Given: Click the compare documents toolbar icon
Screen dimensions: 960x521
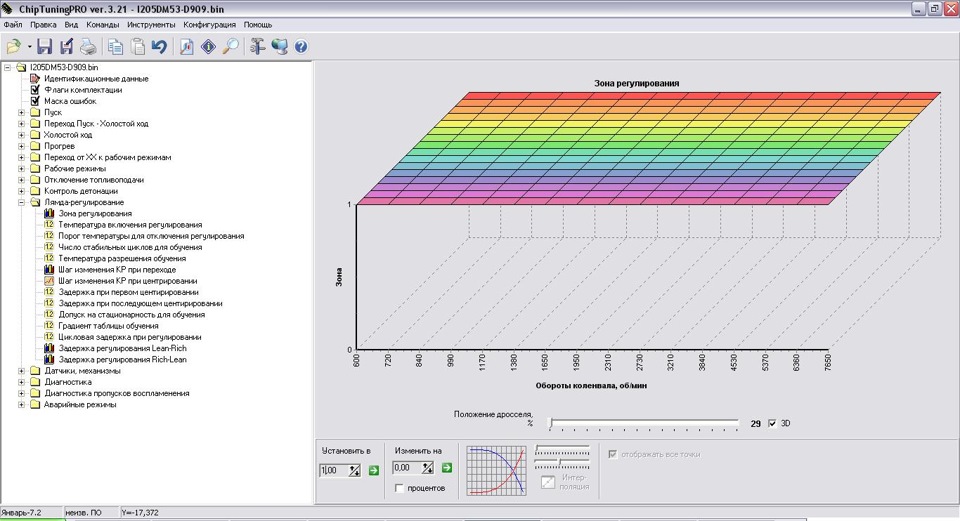Looking at the screenshot, I should point(187,47).
